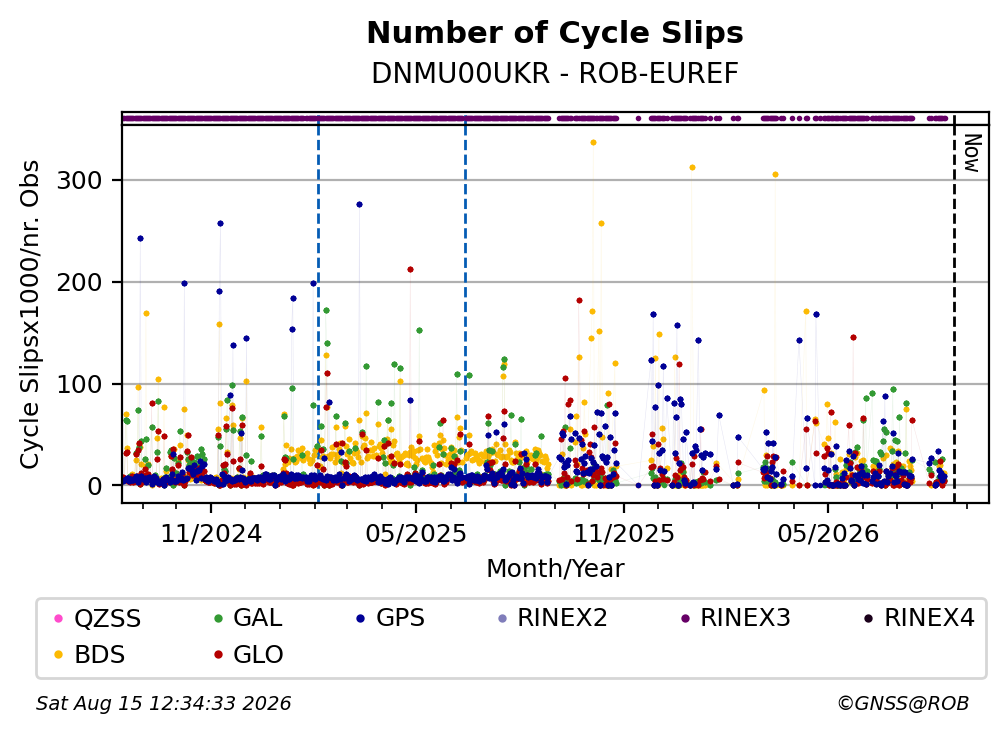Click the GLO red legend marker
The width and height of the screenshot is (1008, 734).
(x=218, y=655)
